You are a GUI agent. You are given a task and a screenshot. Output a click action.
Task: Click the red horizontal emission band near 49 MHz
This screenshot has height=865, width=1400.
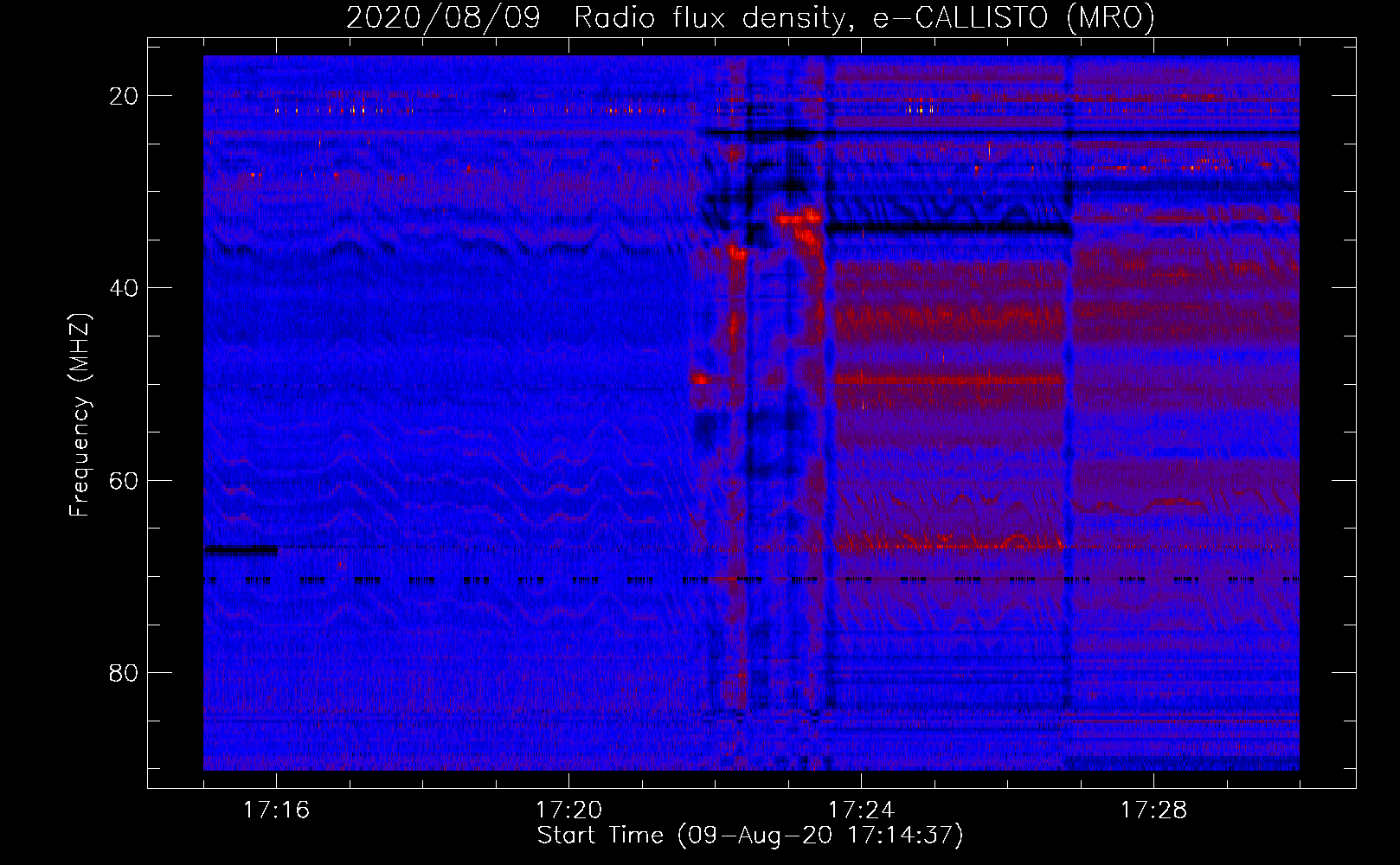click(x=949, y=379)
